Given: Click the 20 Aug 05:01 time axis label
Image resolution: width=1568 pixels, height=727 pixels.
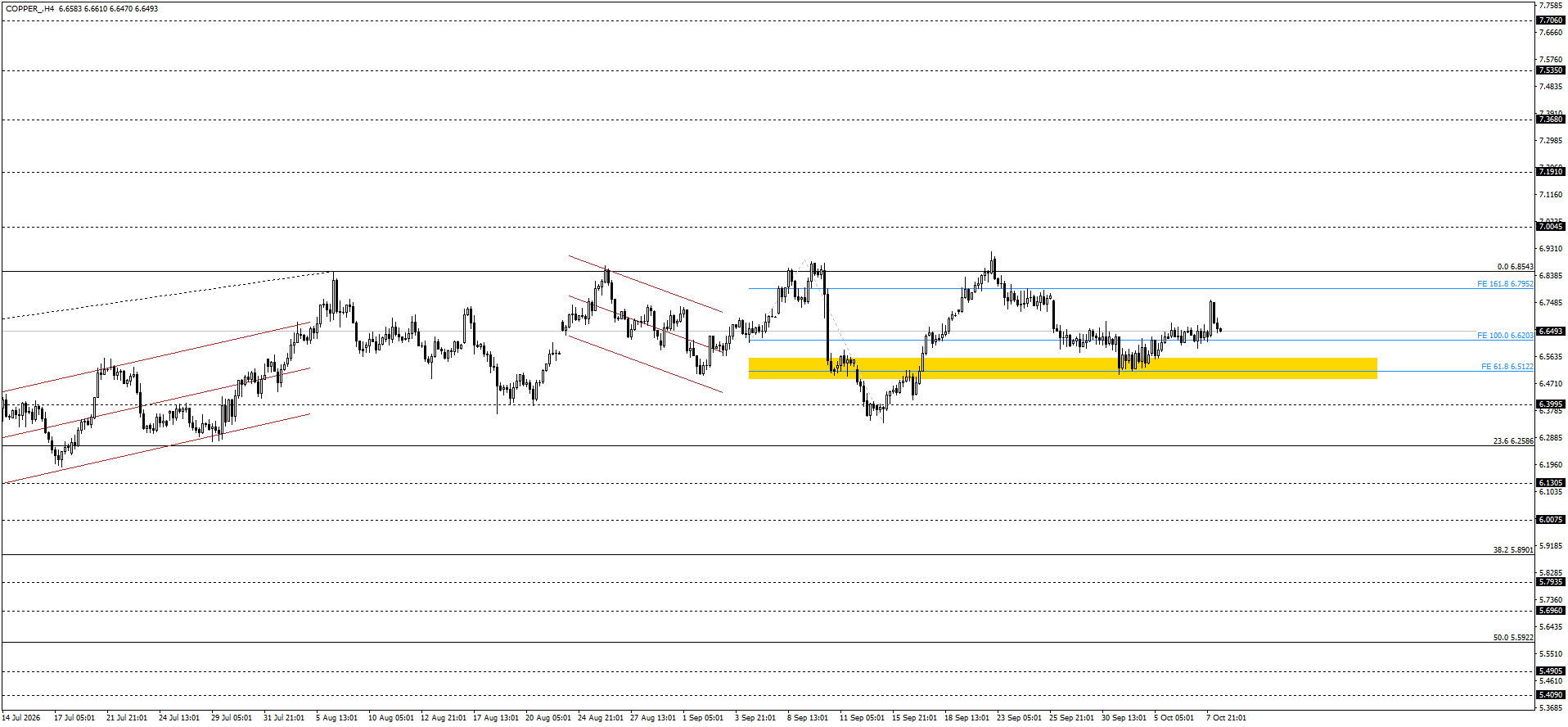Looking at the screenshot, I should point(547,718).
